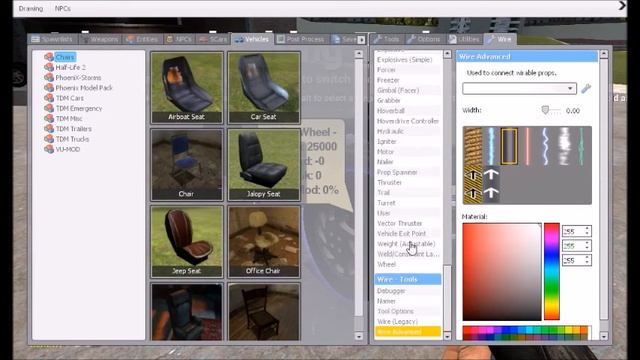Select the thin red laser wire material

pyautogui.click(x=527, y=147)
